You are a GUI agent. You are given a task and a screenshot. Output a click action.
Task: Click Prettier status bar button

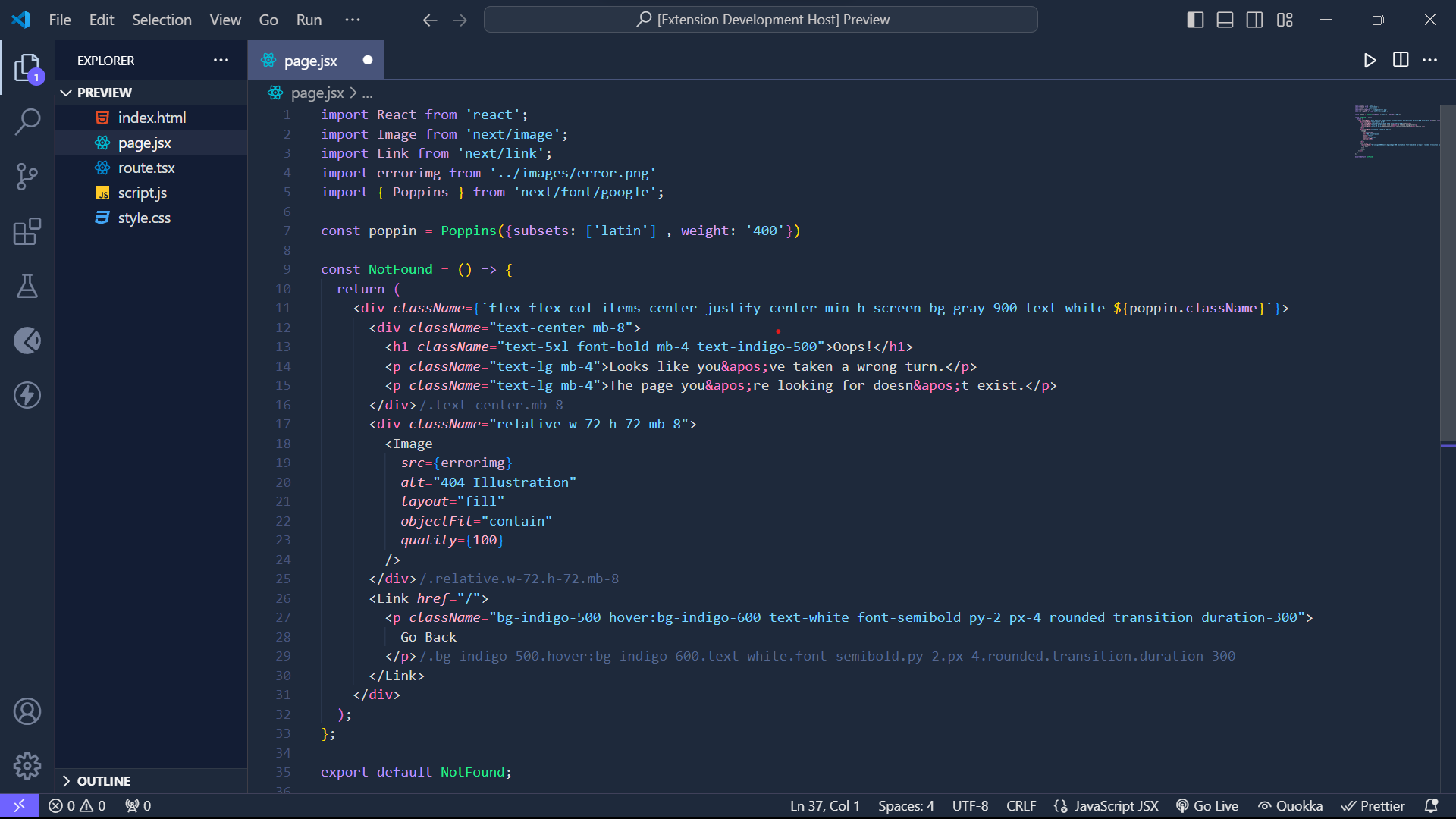1373,805
